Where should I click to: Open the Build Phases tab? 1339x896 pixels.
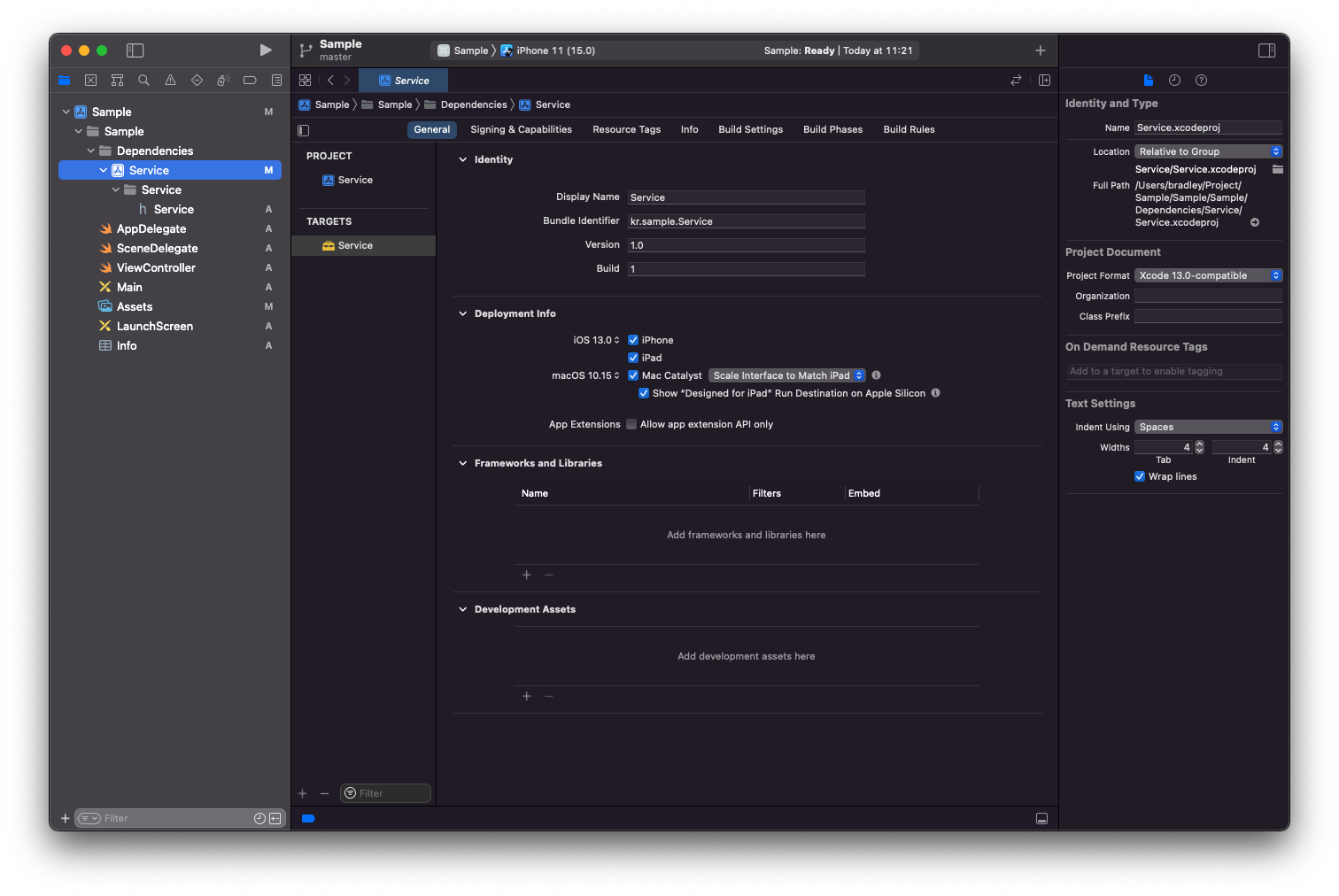coord(832,130)
